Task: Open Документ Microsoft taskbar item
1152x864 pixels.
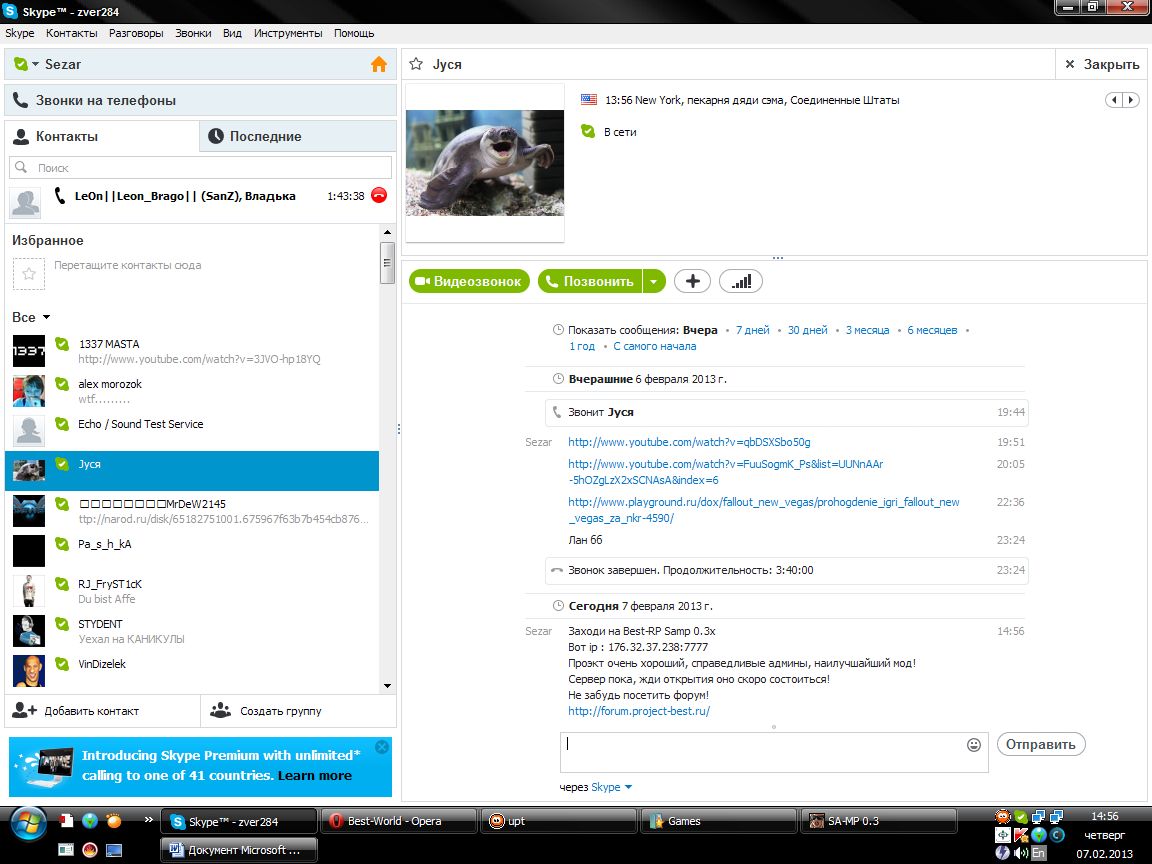Action: [x=239, y=850]
